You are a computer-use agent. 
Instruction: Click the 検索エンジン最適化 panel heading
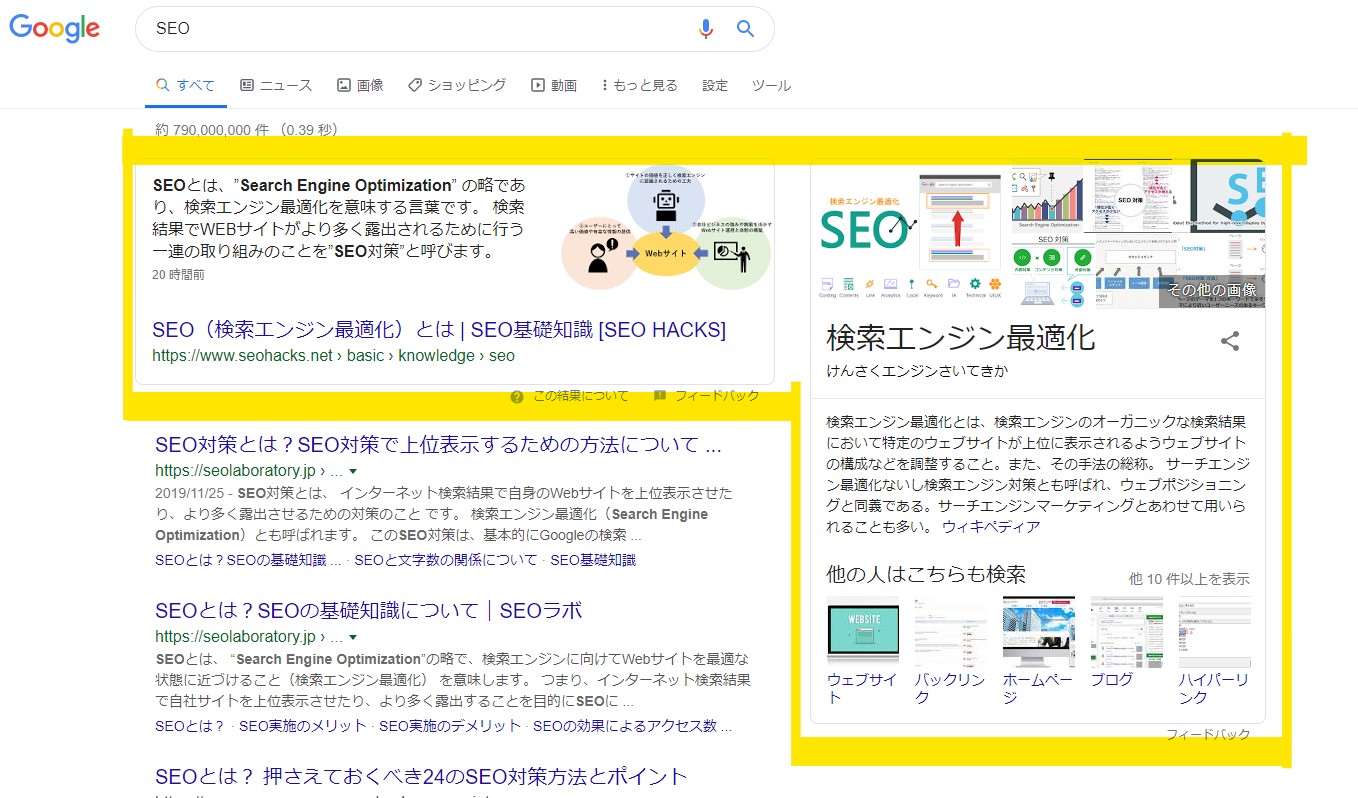(961, 338)
